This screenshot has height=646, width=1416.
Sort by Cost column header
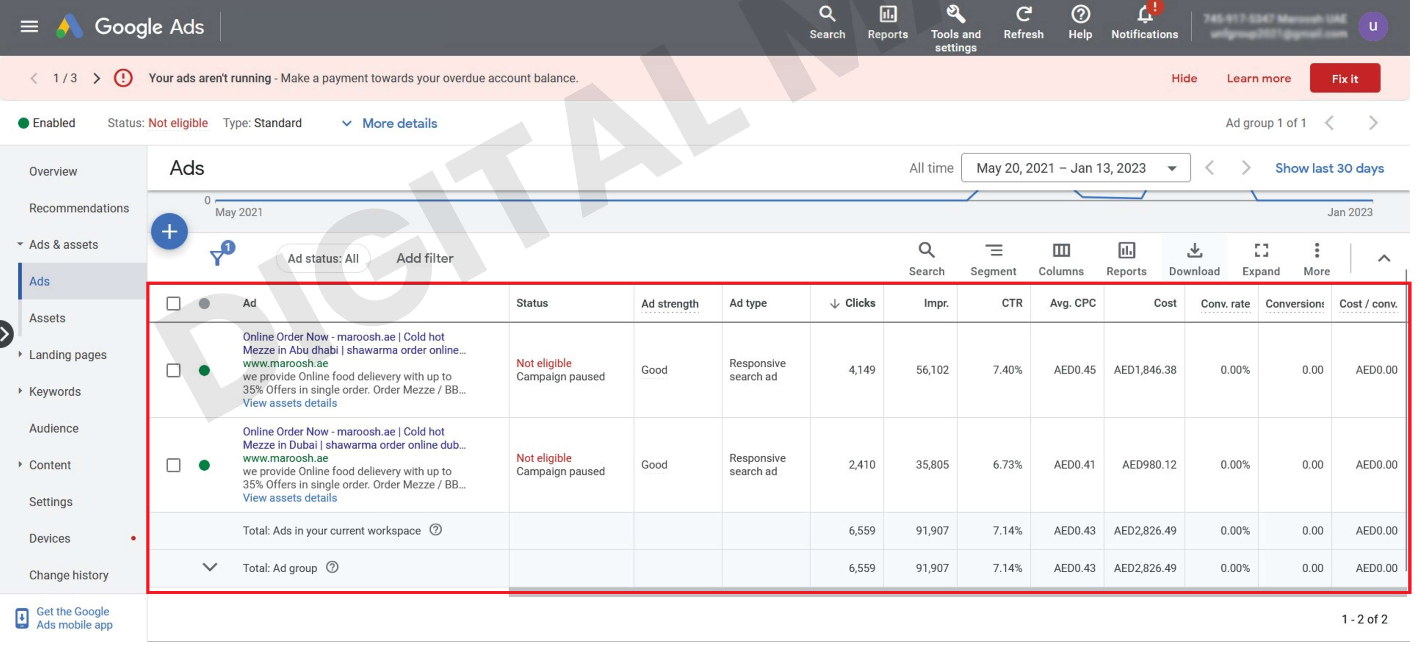[1165, 303]
